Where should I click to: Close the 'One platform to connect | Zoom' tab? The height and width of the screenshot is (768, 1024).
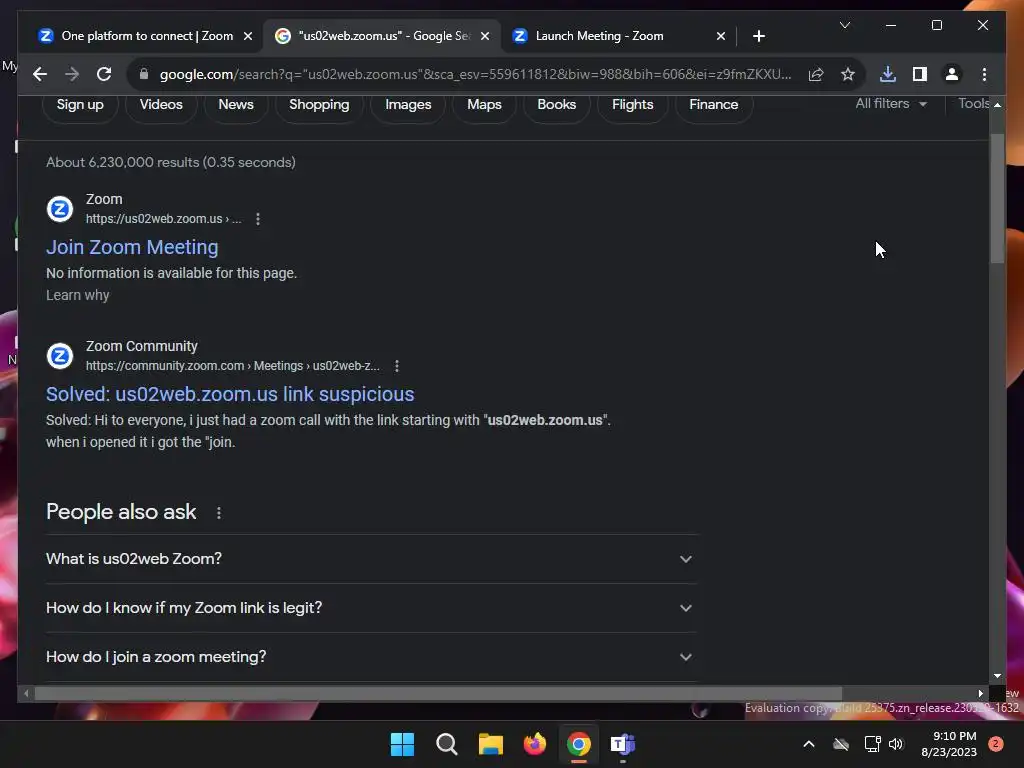pyautogui.click(x=248, y=36)
